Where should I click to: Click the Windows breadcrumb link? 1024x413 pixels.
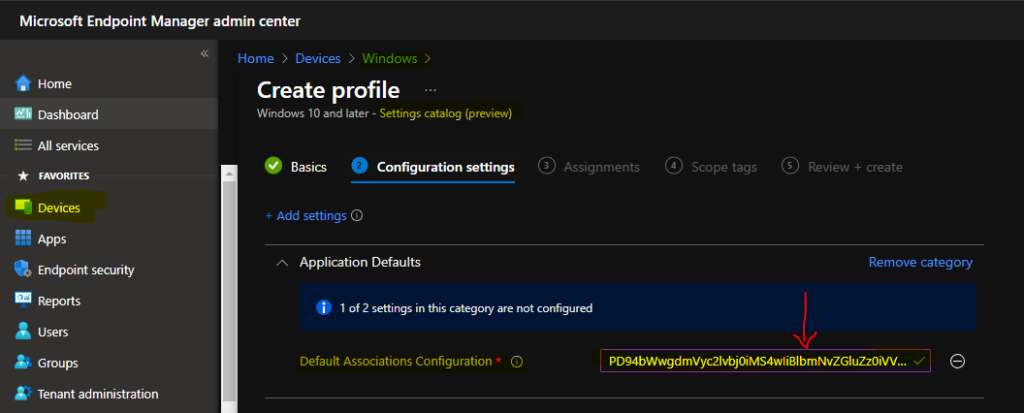click(390, 59)
